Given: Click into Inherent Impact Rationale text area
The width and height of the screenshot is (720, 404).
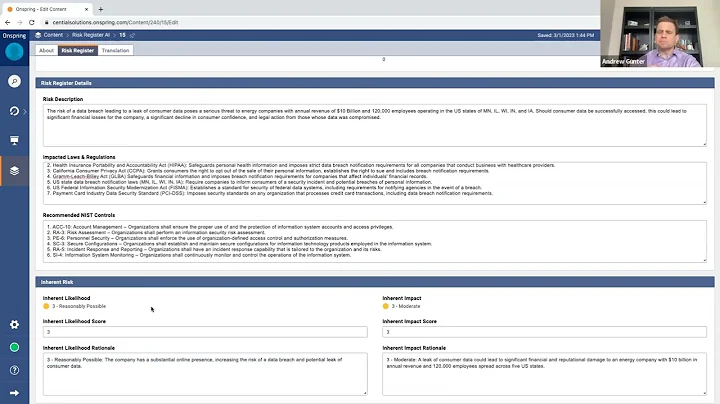Looking at the screenshot, I should click(545, 374).
